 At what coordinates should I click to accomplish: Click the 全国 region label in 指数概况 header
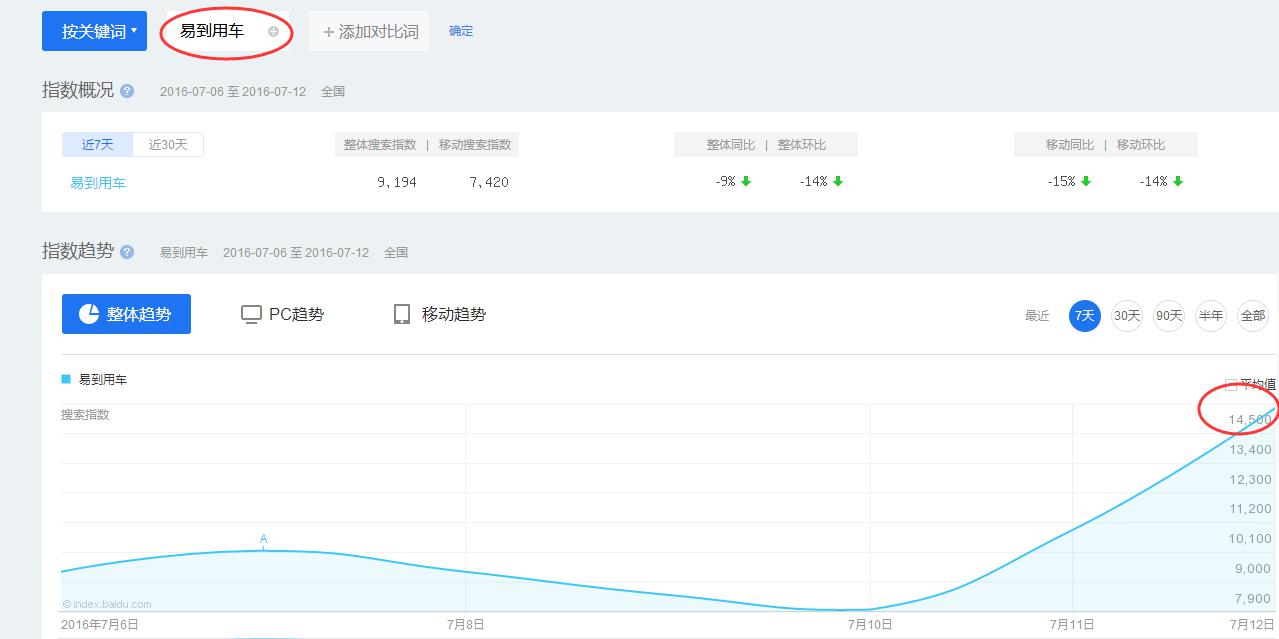pyautogui.click(x=333, y=91)
